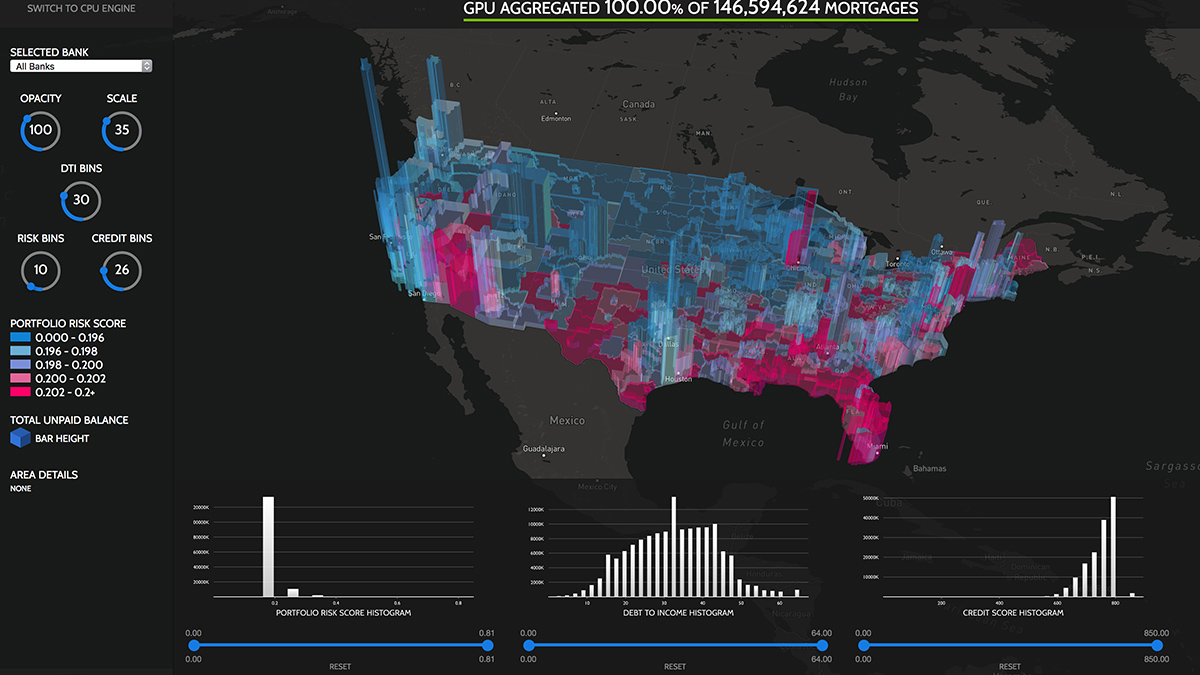Click the Scale dial showing 35

[x=122, y=130]
